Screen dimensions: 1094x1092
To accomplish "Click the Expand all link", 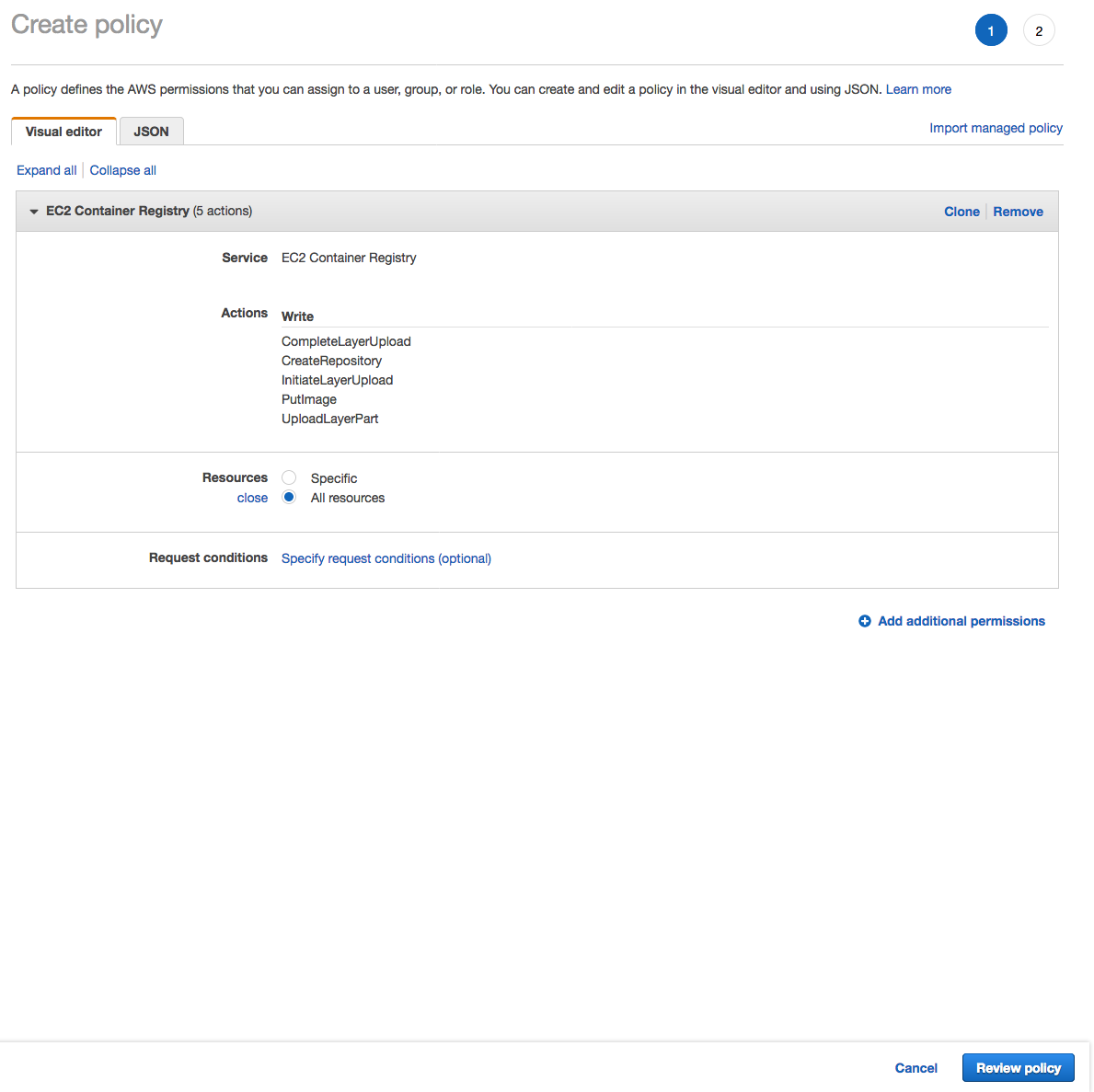I will (x=47, y=170).
